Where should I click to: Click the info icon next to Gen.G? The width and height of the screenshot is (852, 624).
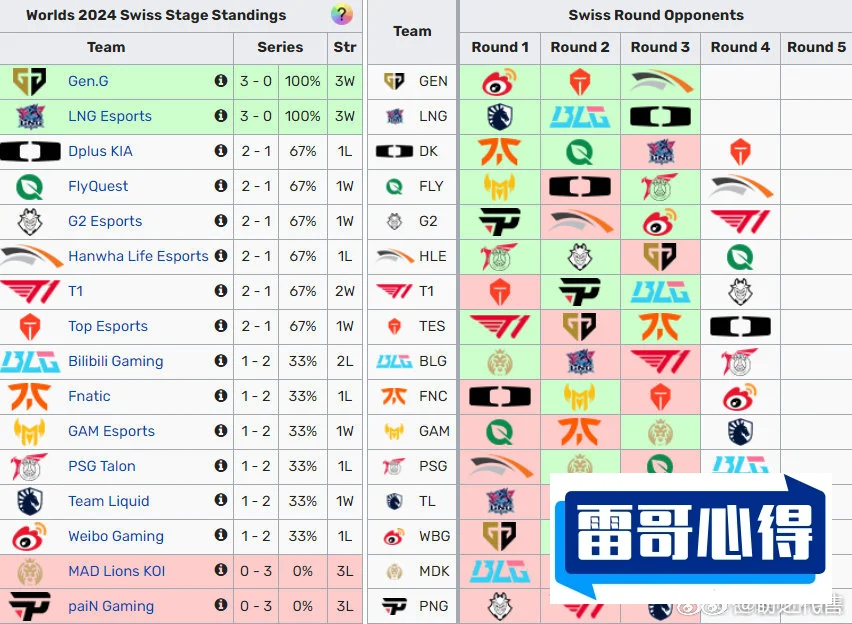pyautogui.click(x=221, y=81)
